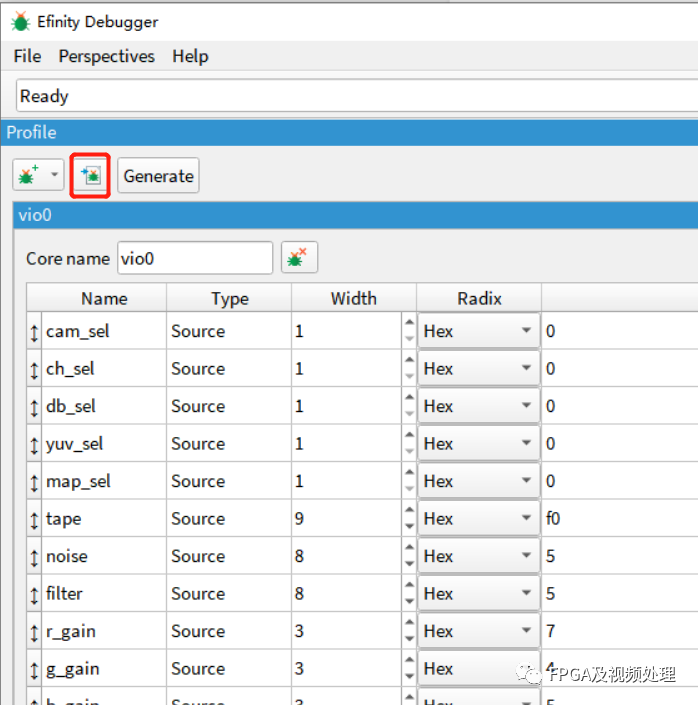Click the reorder arrow icon for cam_sel row
The image size is (698, 705).
click(x=34, y=331)
